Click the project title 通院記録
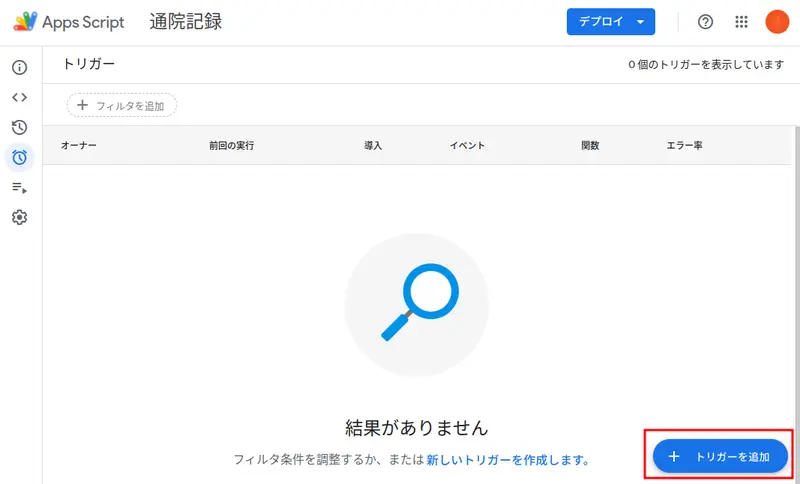Screen dimensions: 800x484 pos(186,22)
